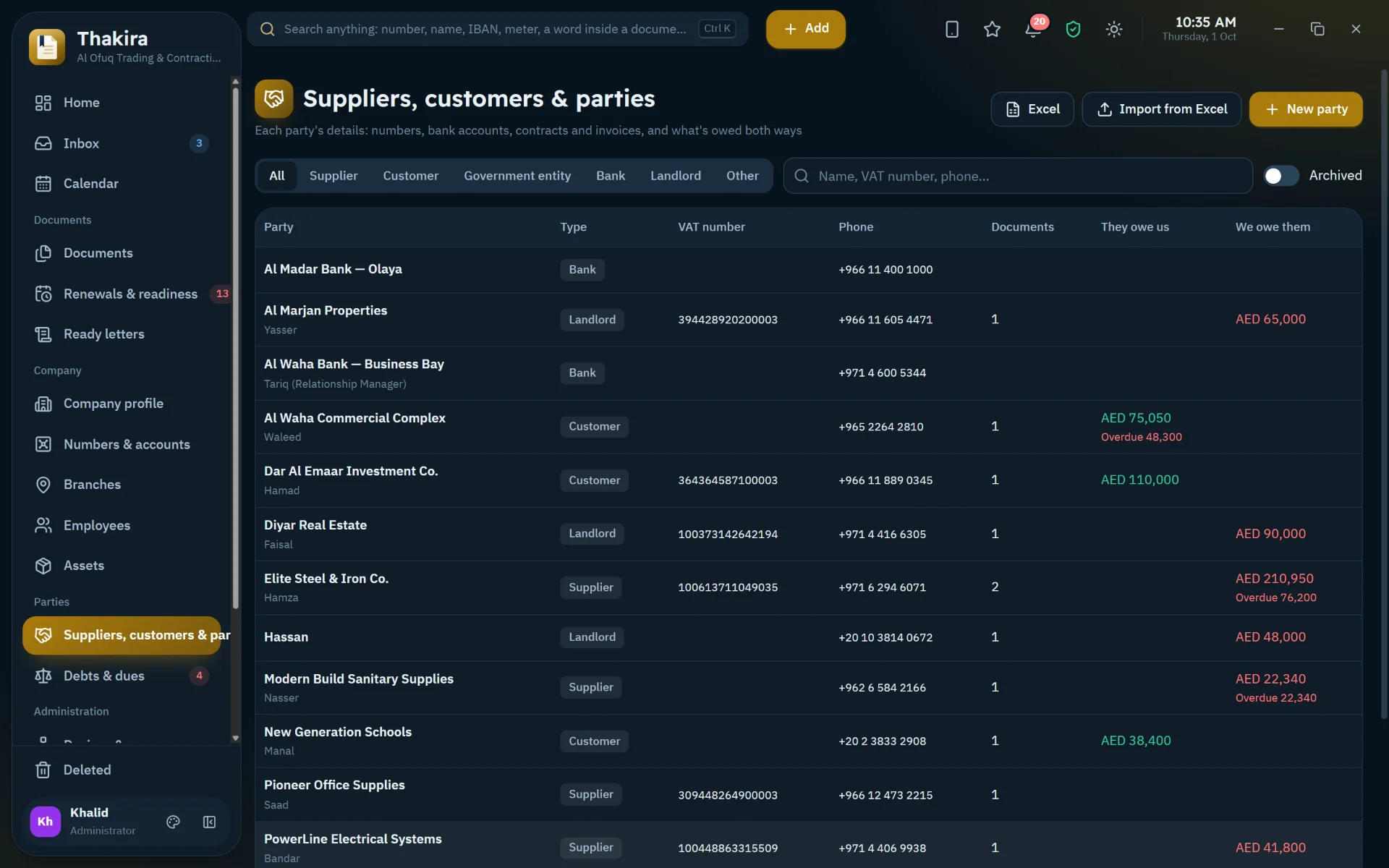Click the Thakira app logo
The width and height of the screenshot is (1389, 868).
47,47
